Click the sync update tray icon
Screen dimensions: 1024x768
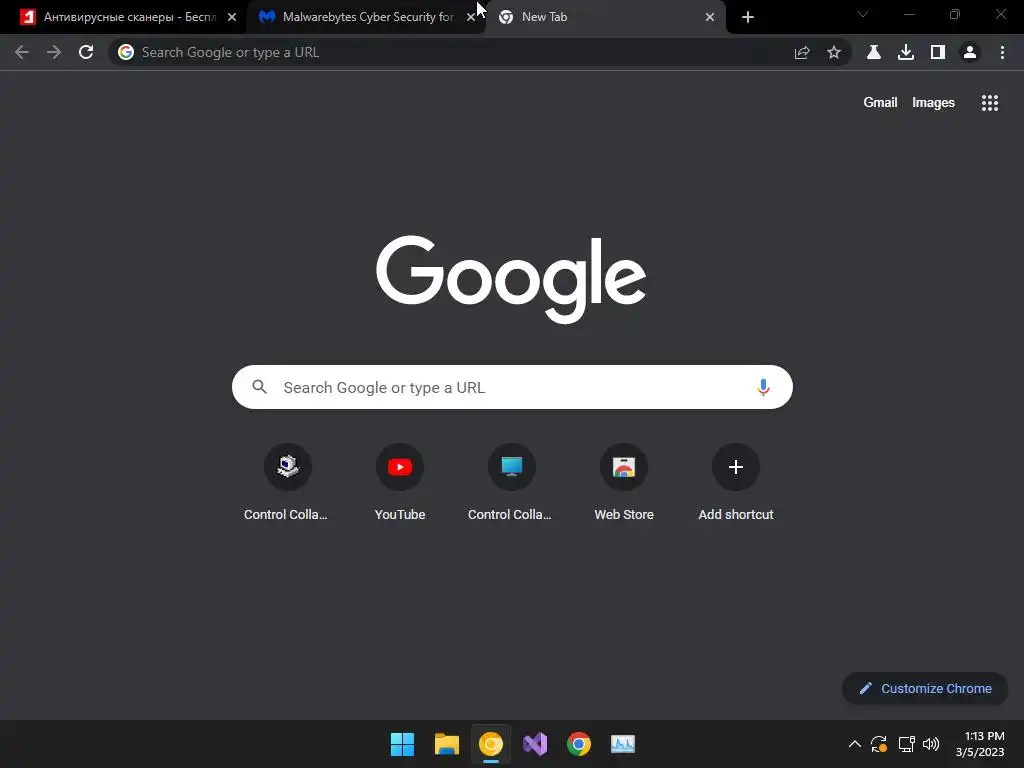coord(879,744)
